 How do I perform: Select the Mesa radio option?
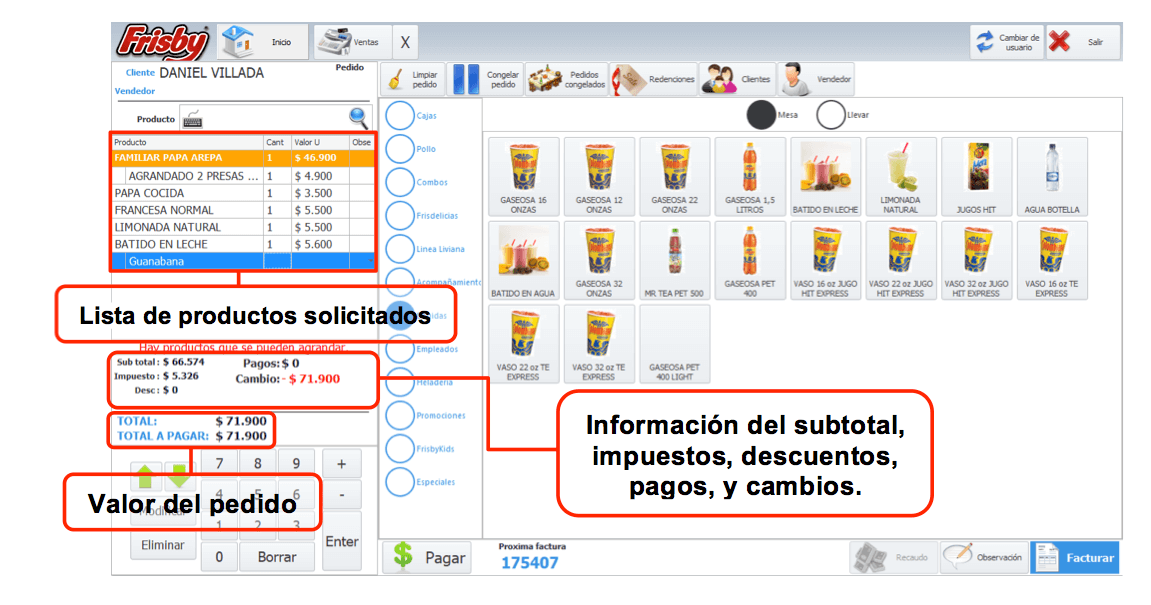coord(761,115)
